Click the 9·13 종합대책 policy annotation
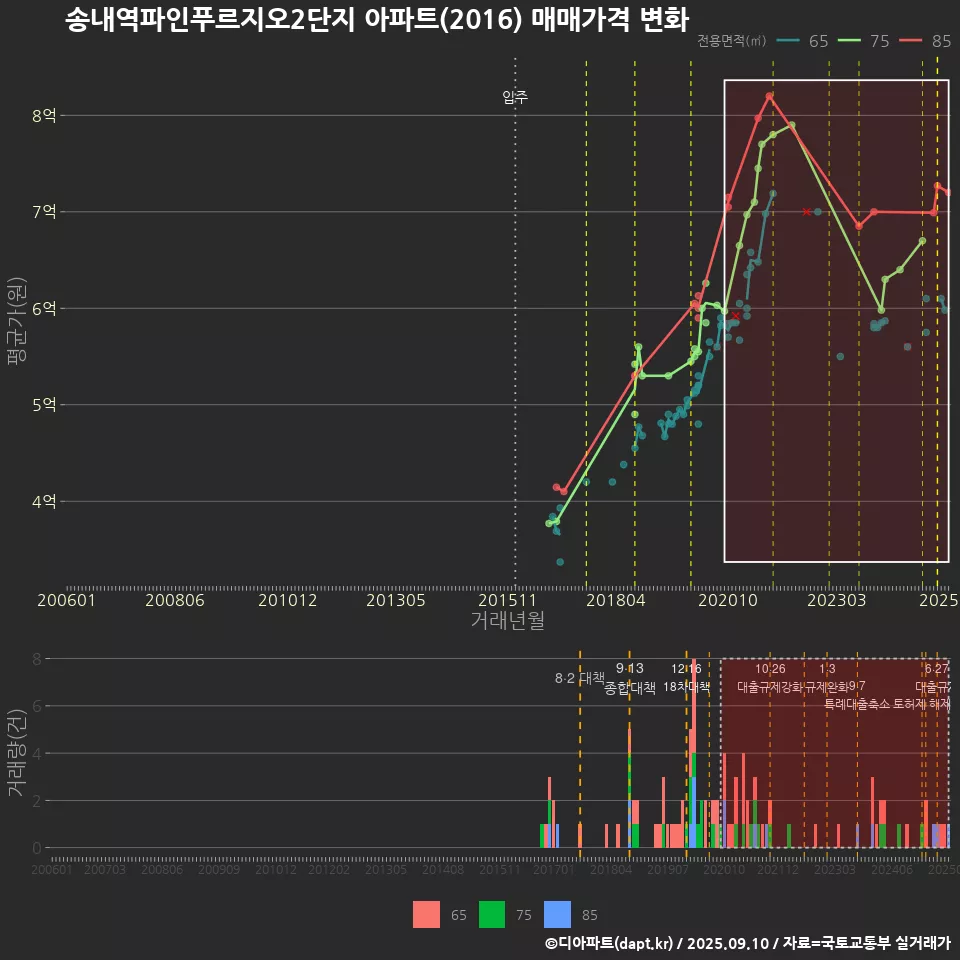Viewport: 960px width, 960px height. click(630, 678)
